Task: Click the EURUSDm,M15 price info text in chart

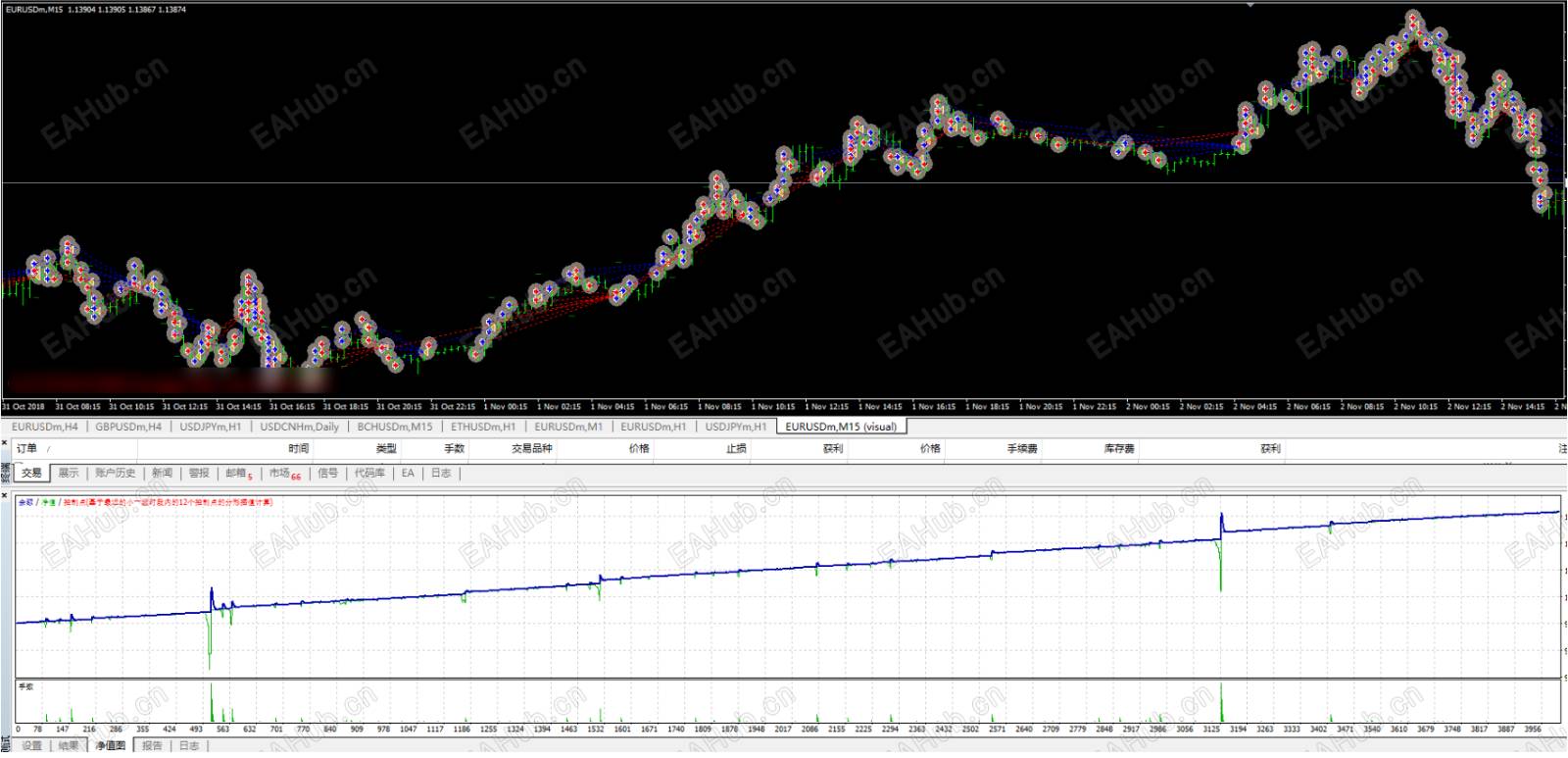Action: (95, 9)
